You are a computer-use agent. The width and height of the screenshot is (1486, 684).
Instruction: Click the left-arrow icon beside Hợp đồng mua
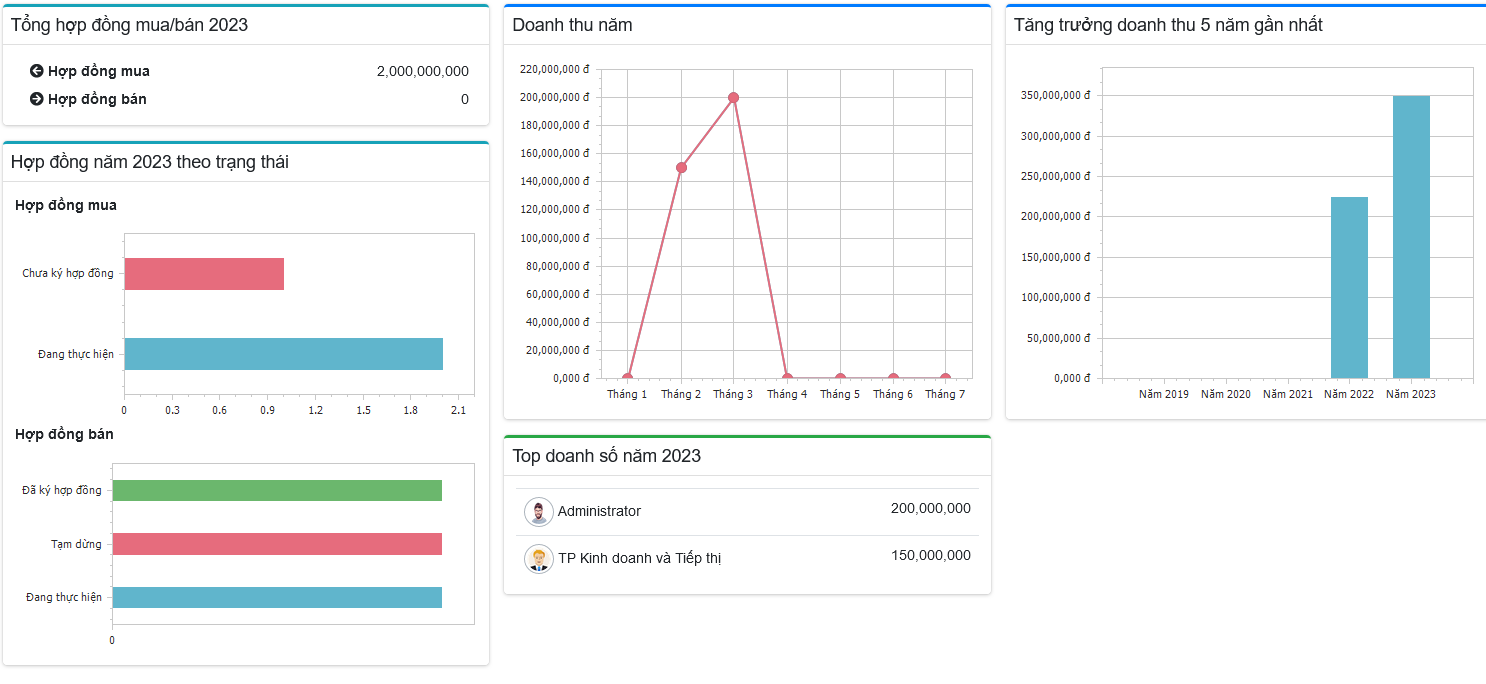[x=37, y=71]
